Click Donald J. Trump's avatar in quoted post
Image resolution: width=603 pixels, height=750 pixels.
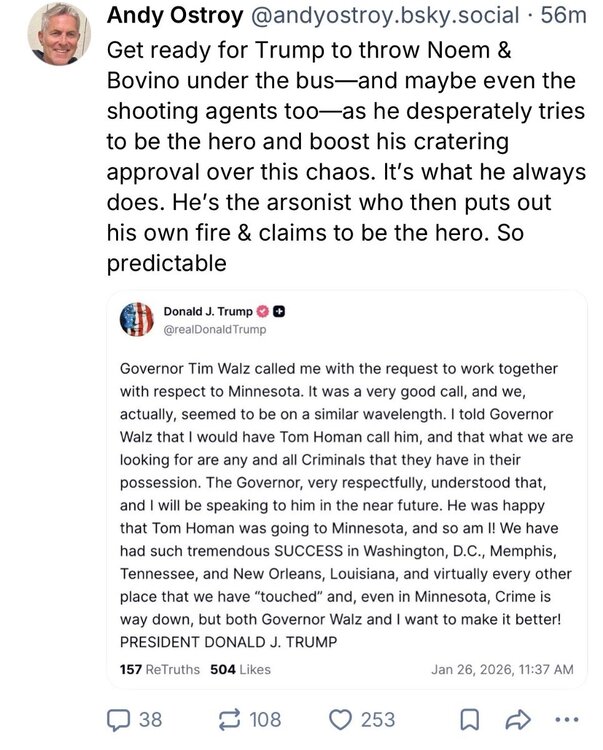pyautogui.click(x=136, y=319)
